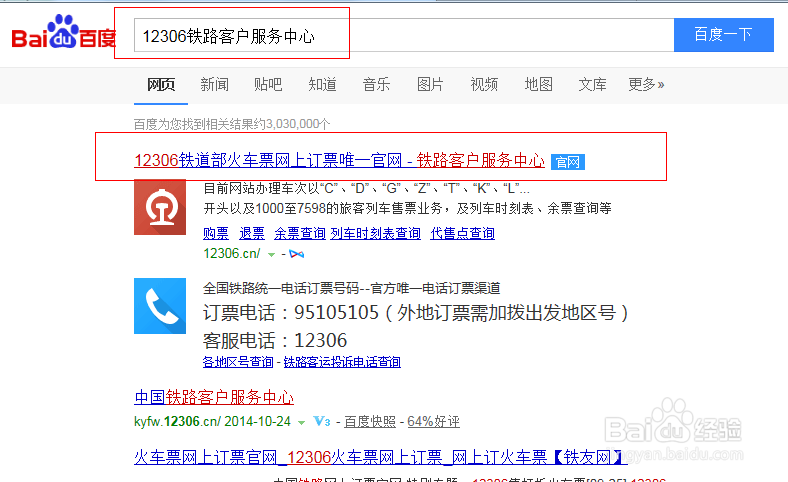Viewport: 788px width, 482px height.
Task: Click the green 12306.cn/ URL
Action: click(x=232, y=253)
